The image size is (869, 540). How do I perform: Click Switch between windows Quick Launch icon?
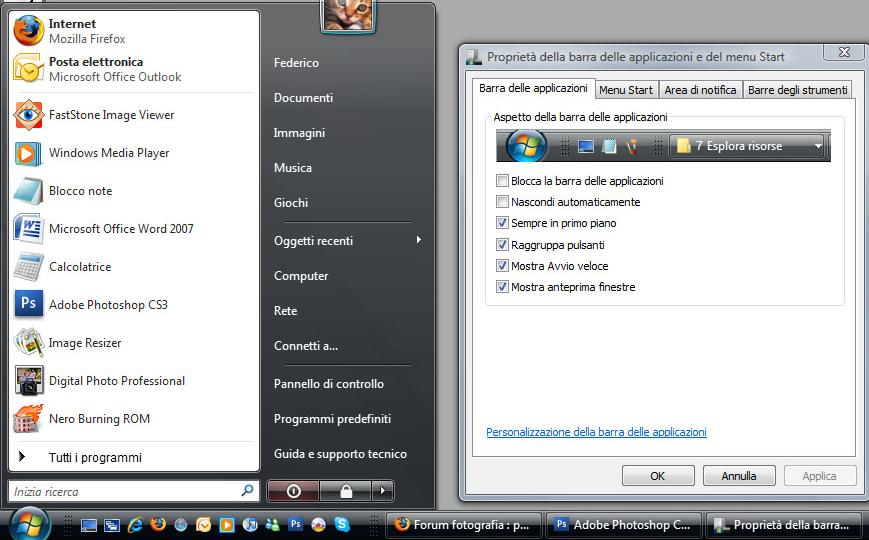[x=112, y=525]
